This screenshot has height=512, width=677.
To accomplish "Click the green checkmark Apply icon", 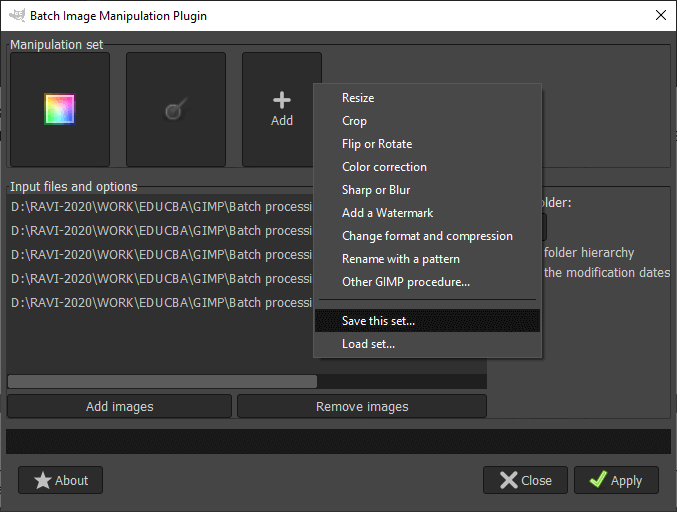I will 599,480.
